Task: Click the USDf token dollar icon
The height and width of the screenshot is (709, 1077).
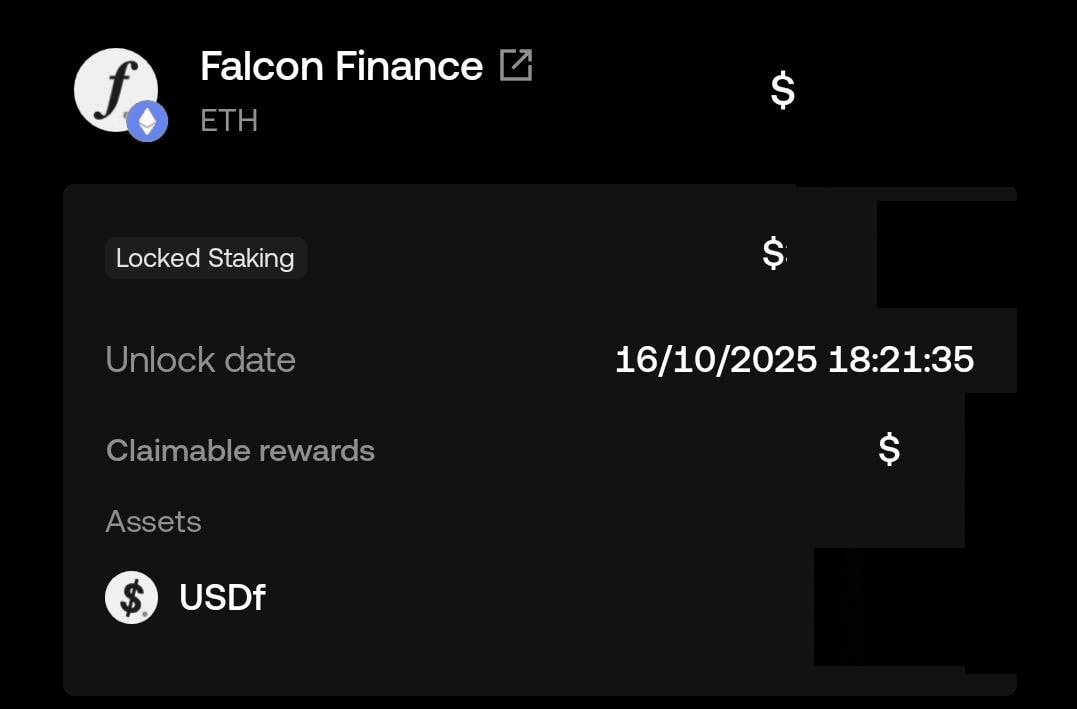Action: click(131, 597)
